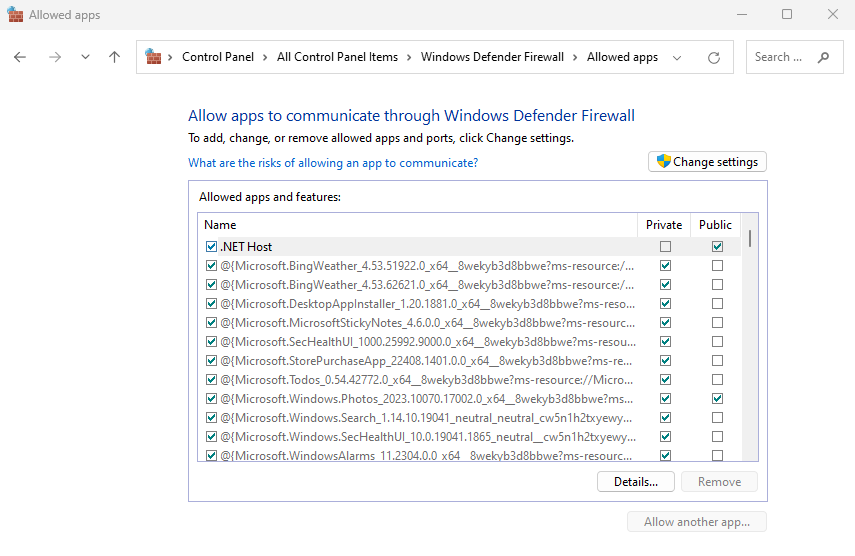Open Details for selected app
The width and height of the screenshot is (855, 556).
636,482
